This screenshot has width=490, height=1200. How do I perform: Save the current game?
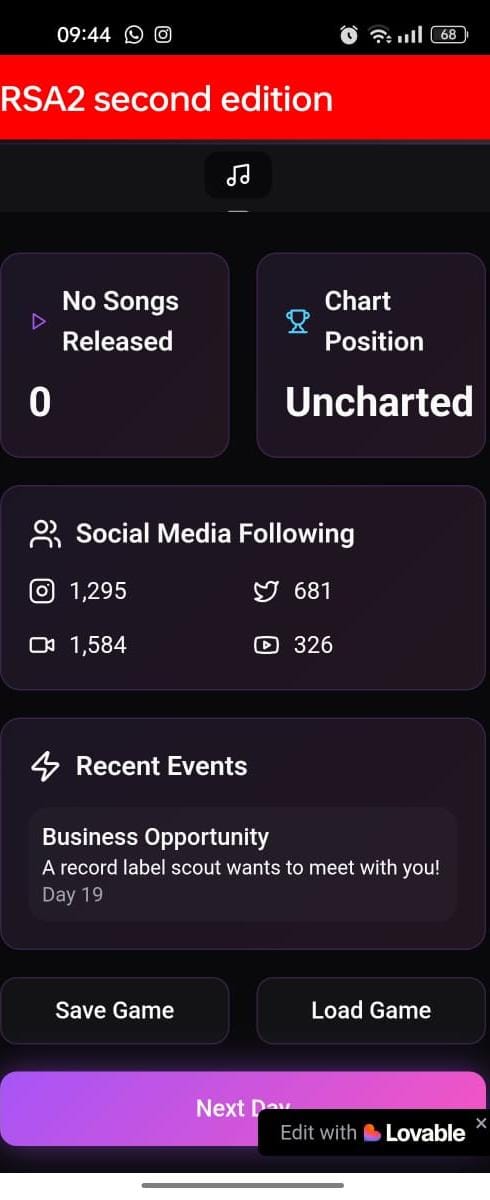(x=115, y=1010)
